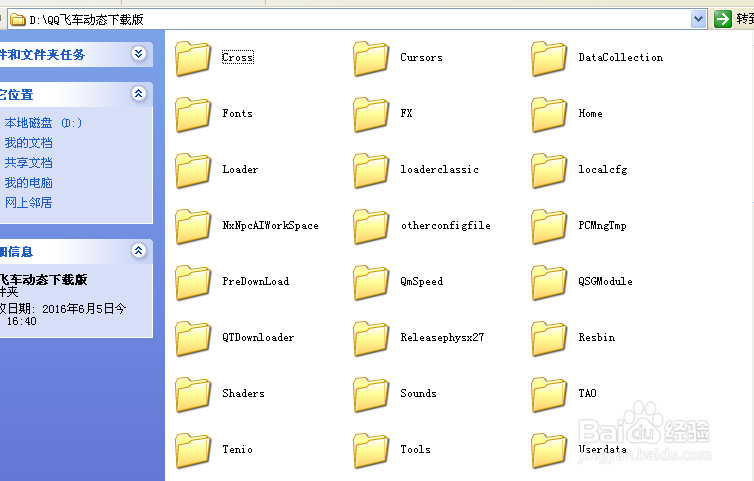This screenshot has width=754, height=481.
Task: Open the Fonts folder icon
Action: (x=193, y=114)
